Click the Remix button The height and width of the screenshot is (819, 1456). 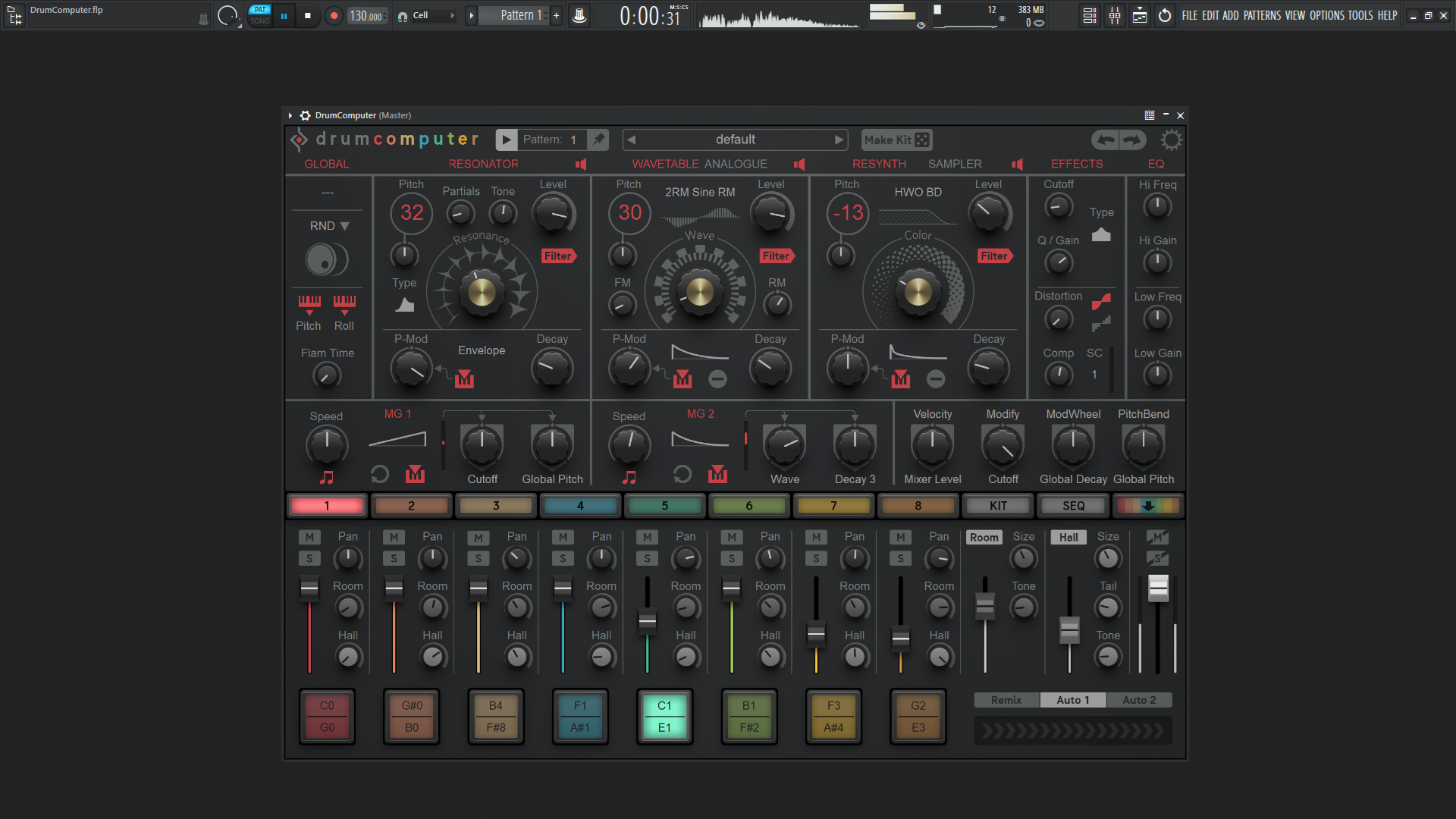pos(1006,700)
